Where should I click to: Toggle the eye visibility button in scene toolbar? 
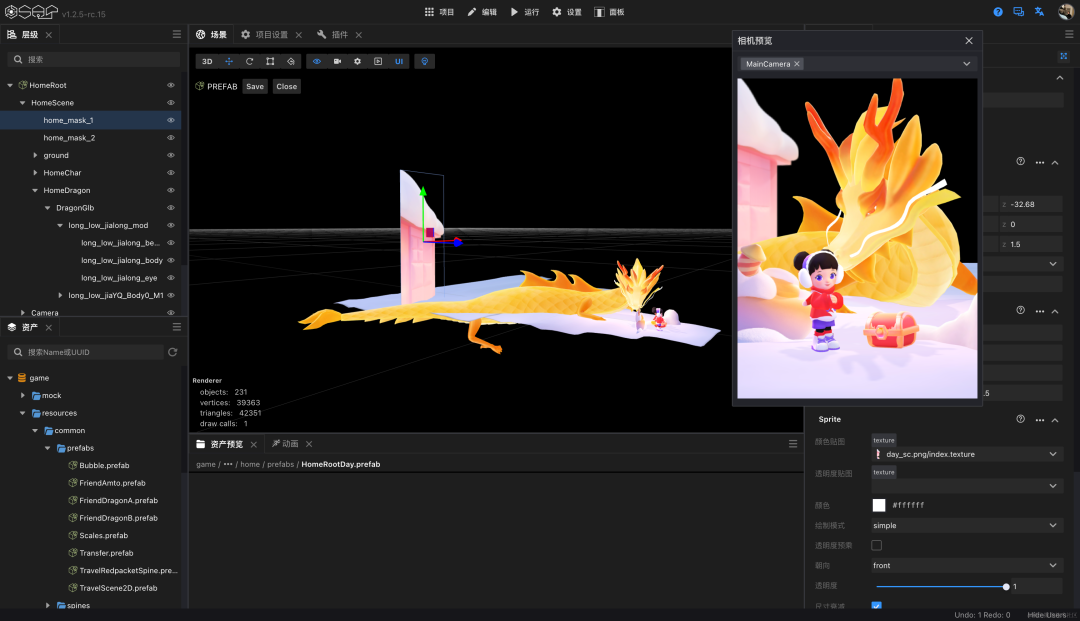pos(317,61)
